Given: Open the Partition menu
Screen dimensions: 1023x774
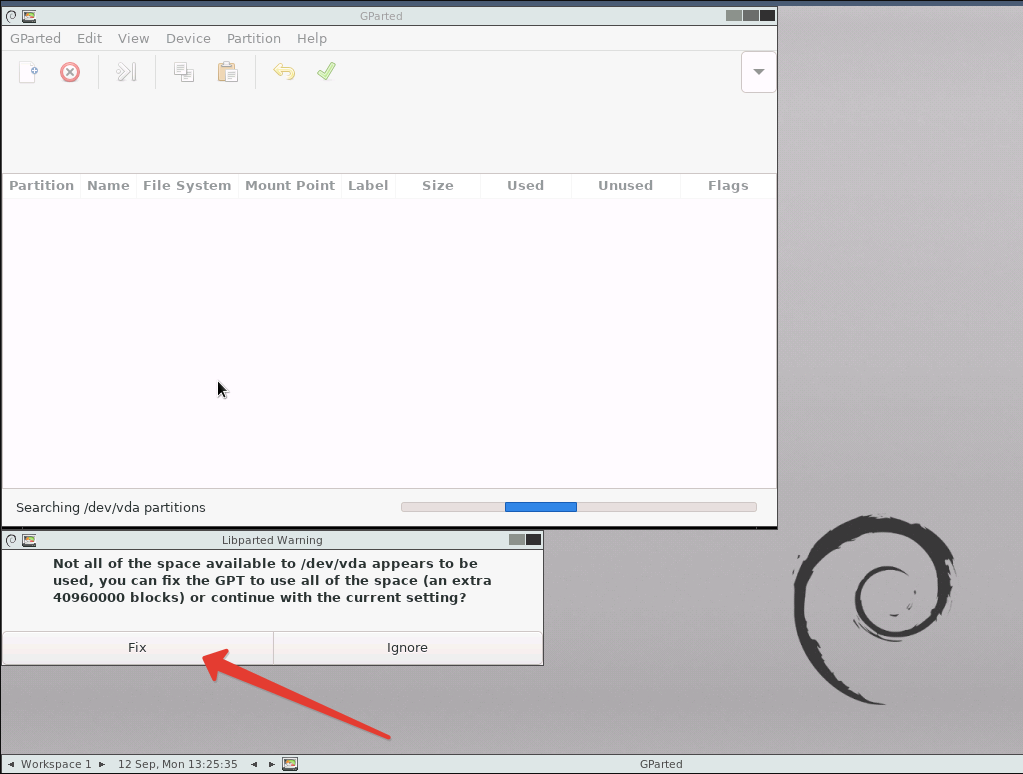Looking at the screenshot, I should (253, 38).
